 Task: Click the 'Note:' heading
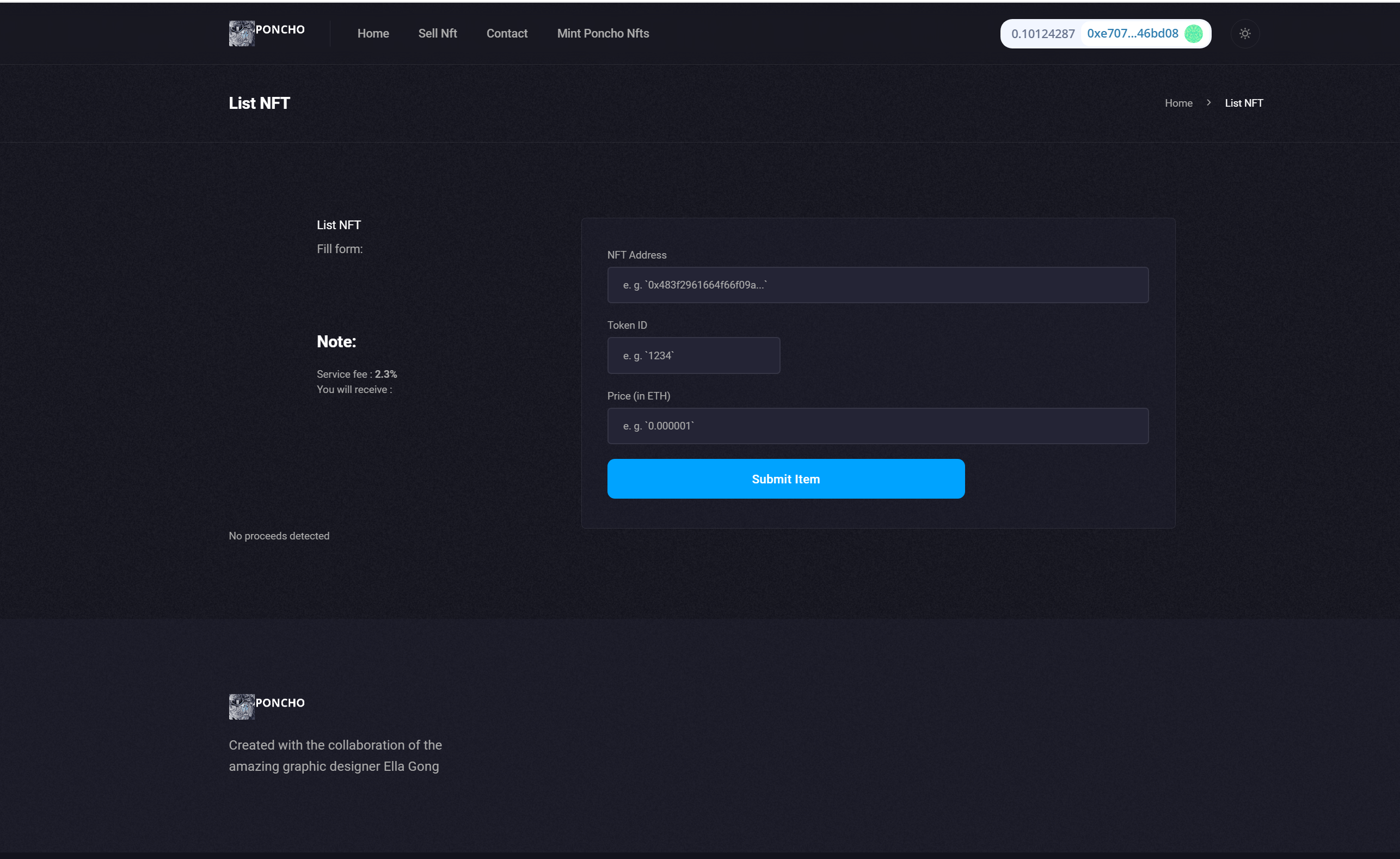point(336,341)
